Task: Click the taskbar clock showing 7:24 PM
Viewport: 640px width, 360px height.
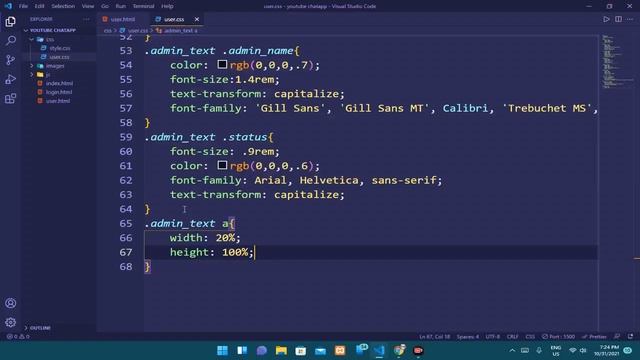Action: tap(607, 350)
